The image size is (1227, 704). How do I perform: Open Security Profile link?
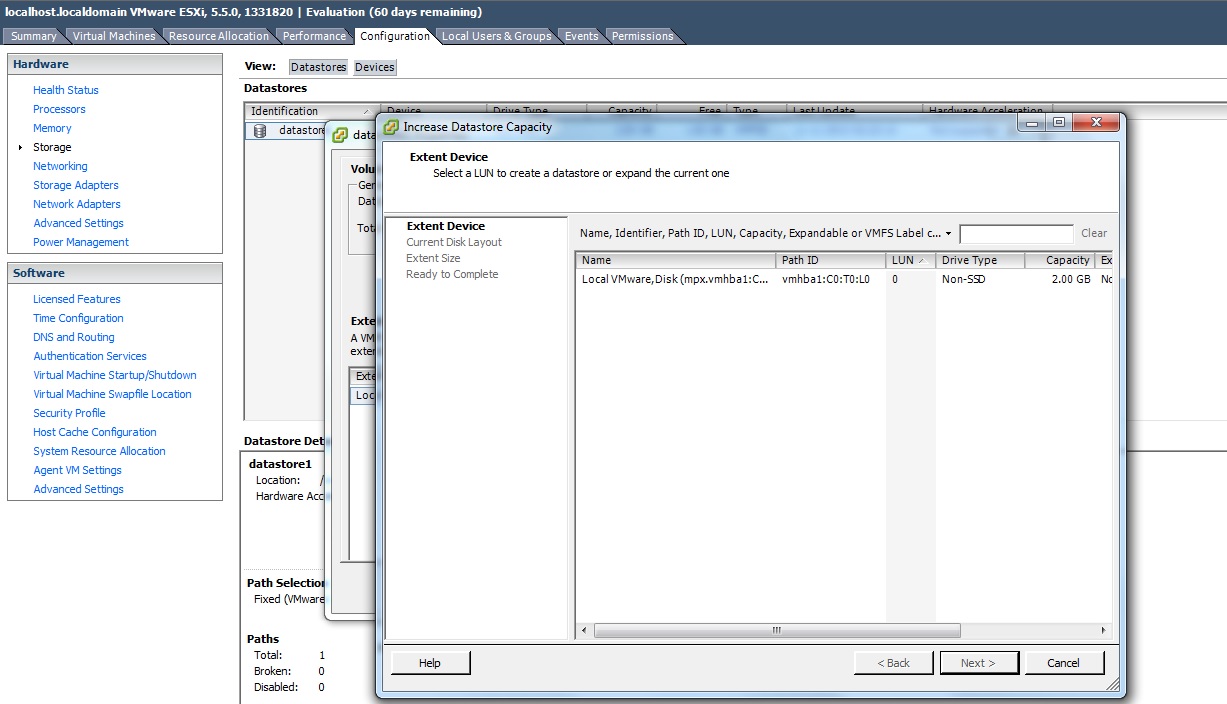(x=69, y=413)
